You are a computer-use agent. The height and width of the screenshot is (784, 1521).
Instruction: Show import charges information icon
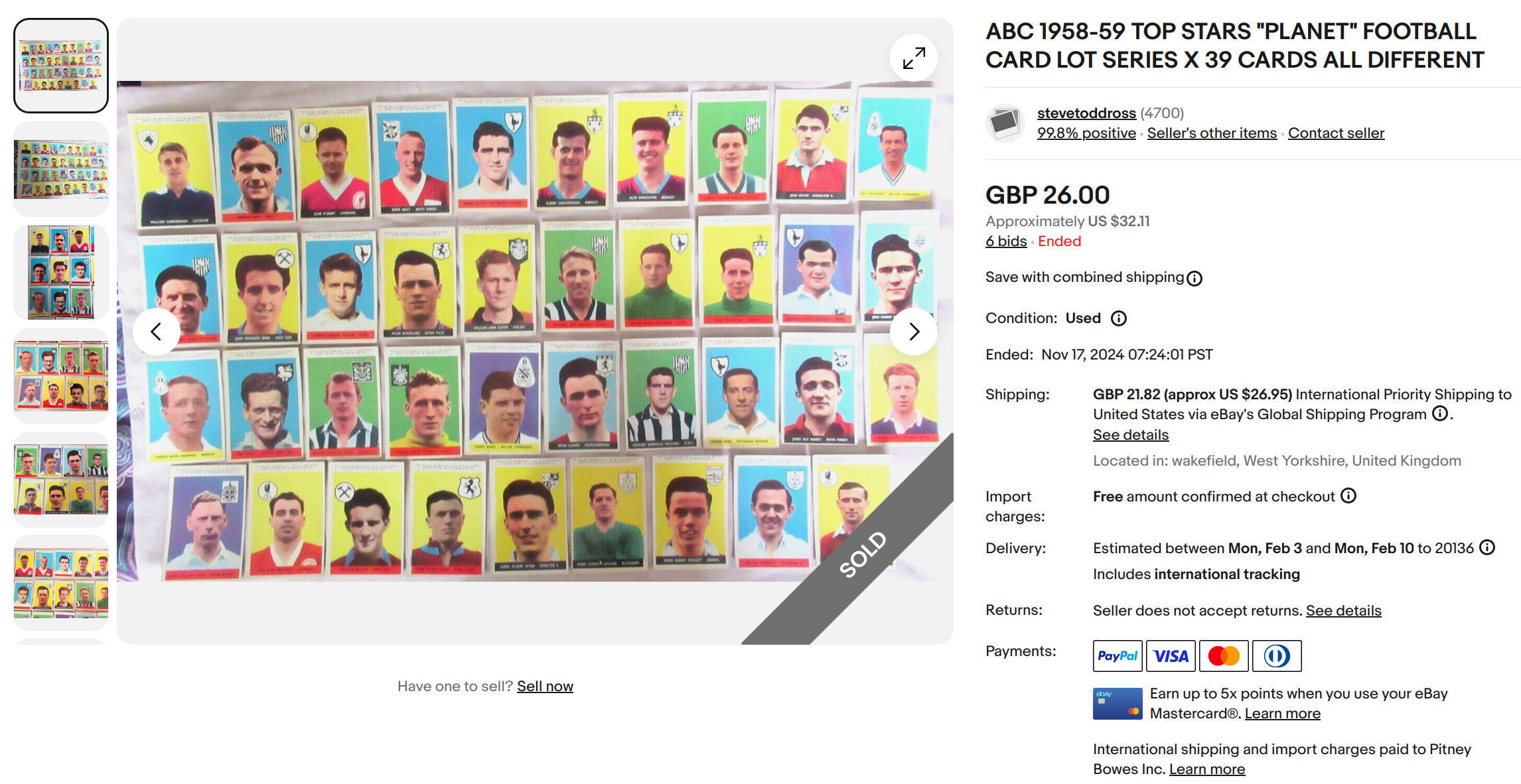click(x=1348, y=496)
